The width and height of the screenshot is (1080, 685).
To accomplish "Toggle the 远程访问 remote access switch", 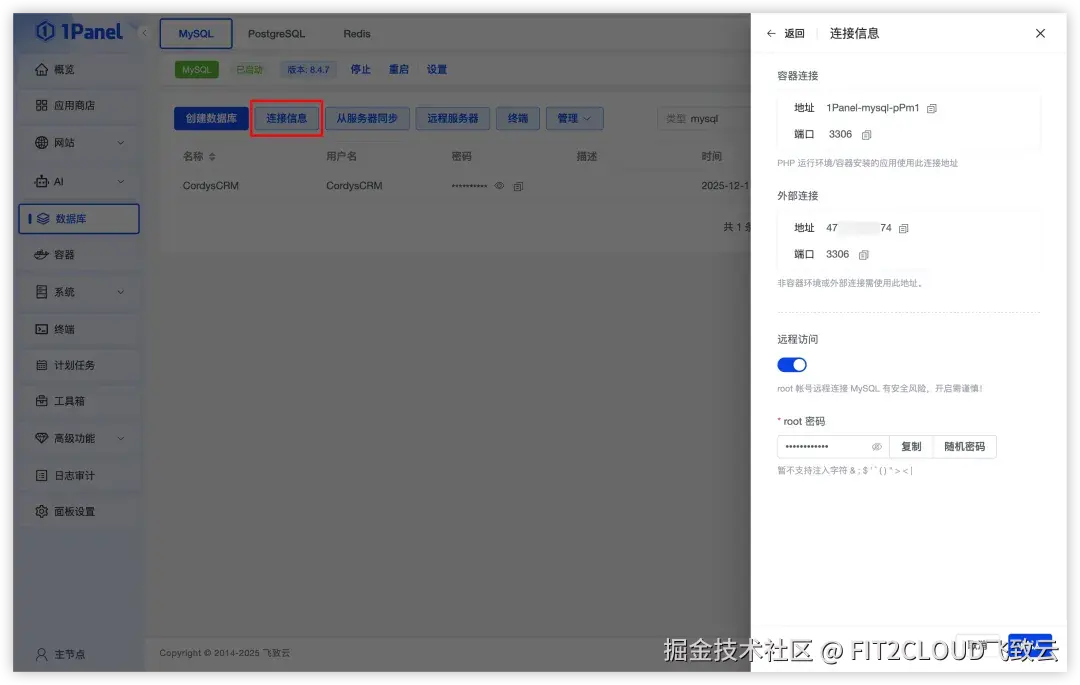I will tap(791, 365).
